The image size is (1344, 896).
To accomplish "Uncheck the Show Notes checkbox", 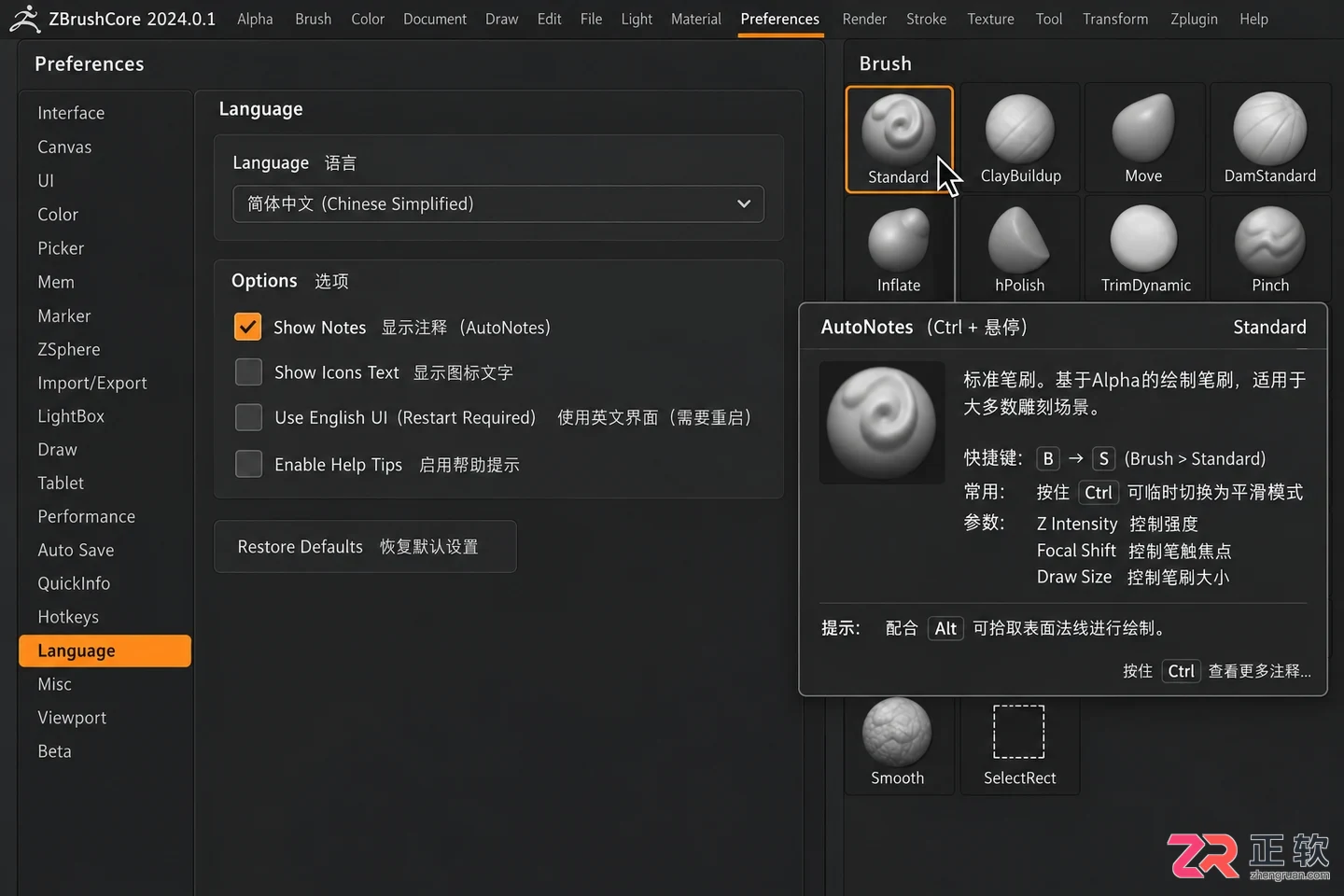I will [x=247, y=327].
